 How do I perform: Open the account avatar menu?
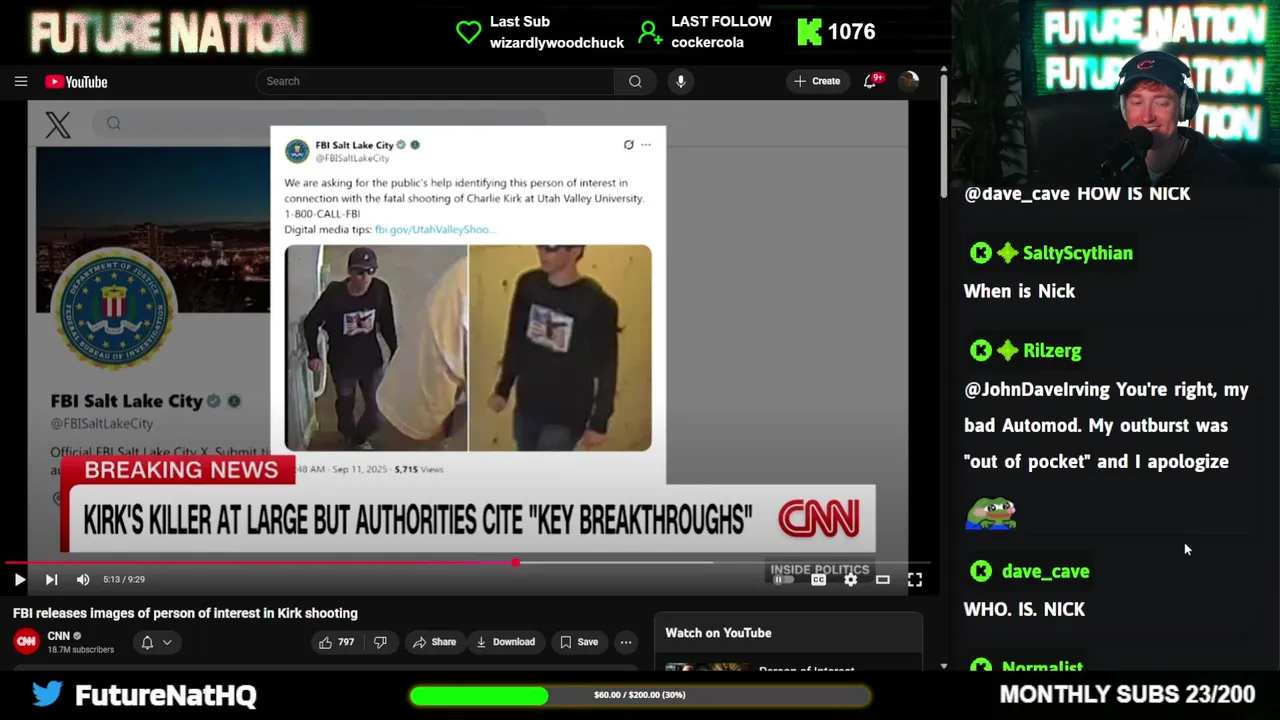[x=909, y=82]
